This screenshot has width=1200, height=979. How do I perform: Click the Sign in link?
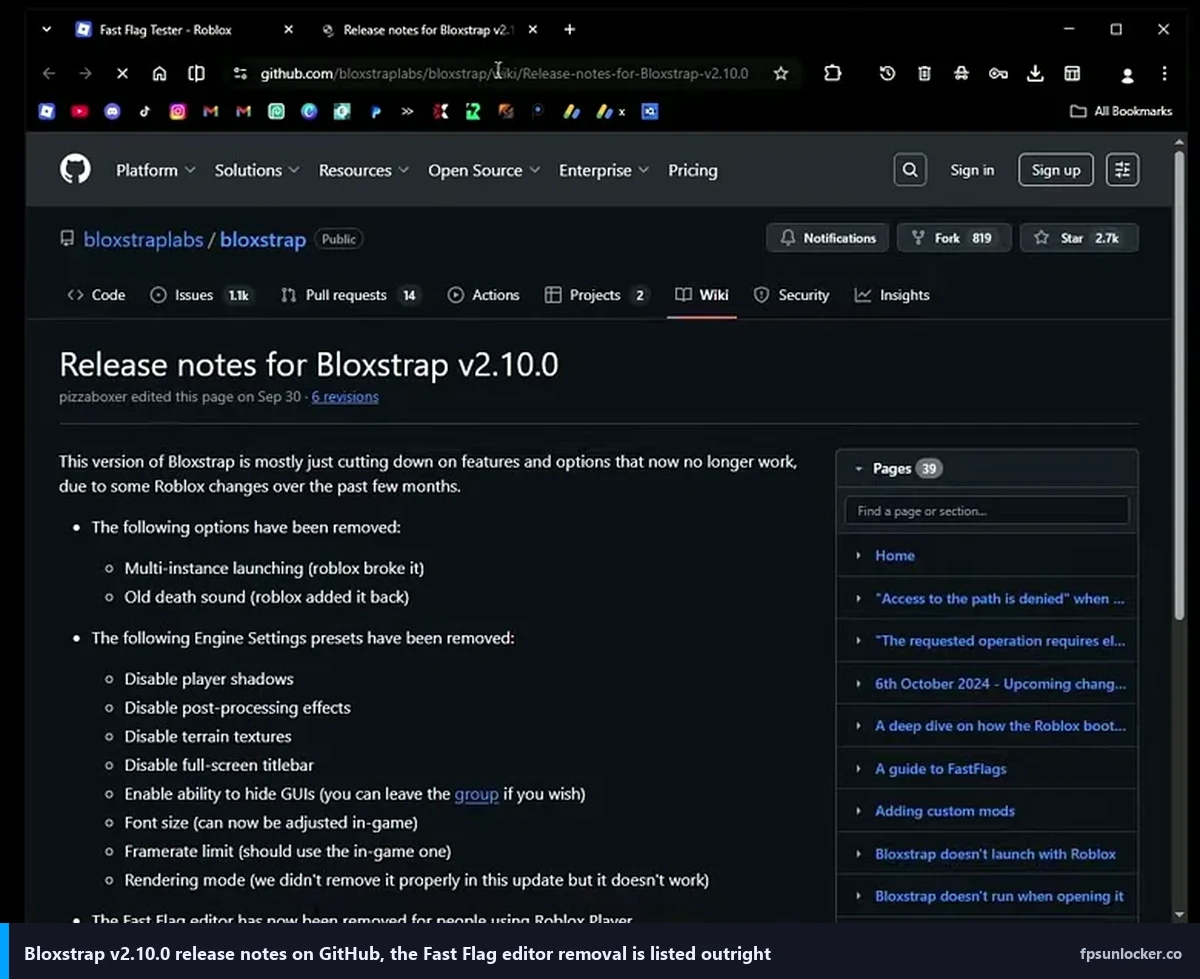point(972,170)
